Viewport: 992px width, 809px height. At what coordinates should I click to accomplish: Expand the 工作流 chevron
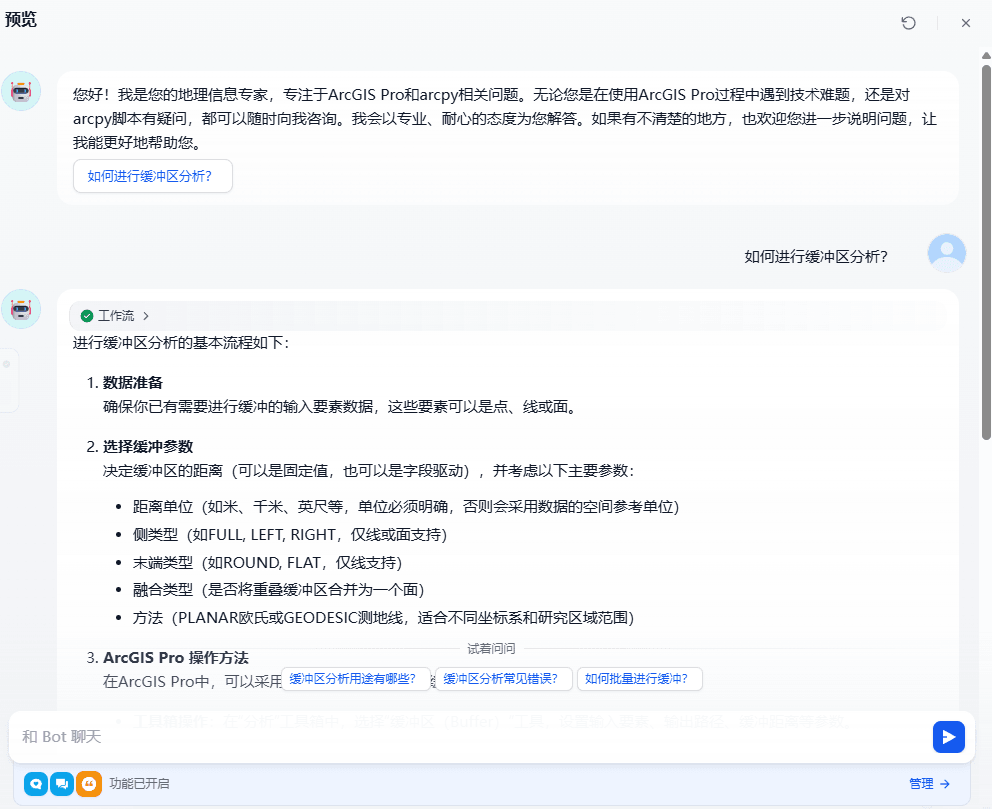point(146,316)
